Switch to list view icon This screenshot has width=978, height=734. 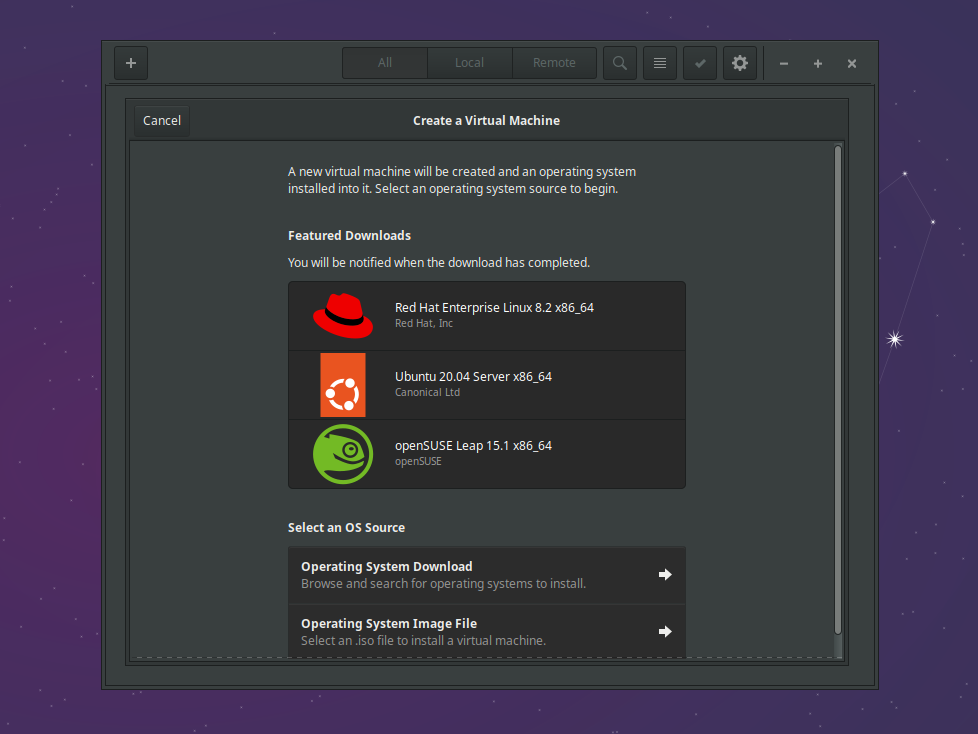click(660, 63)
